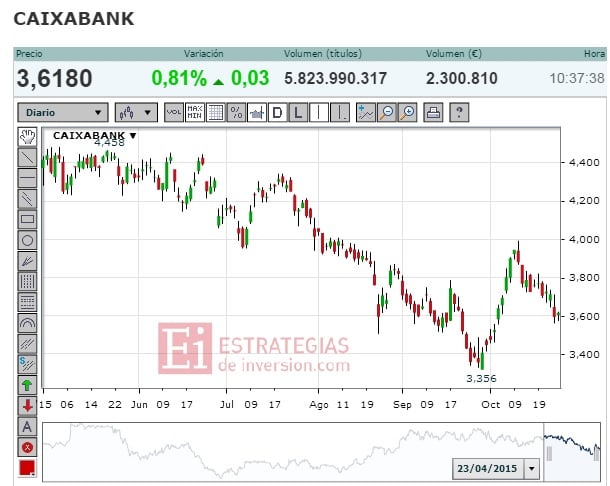The height and width of the screenshot is (486, 610).
Task: Select the diagonal trend line tool
Action: click(27, 157)
